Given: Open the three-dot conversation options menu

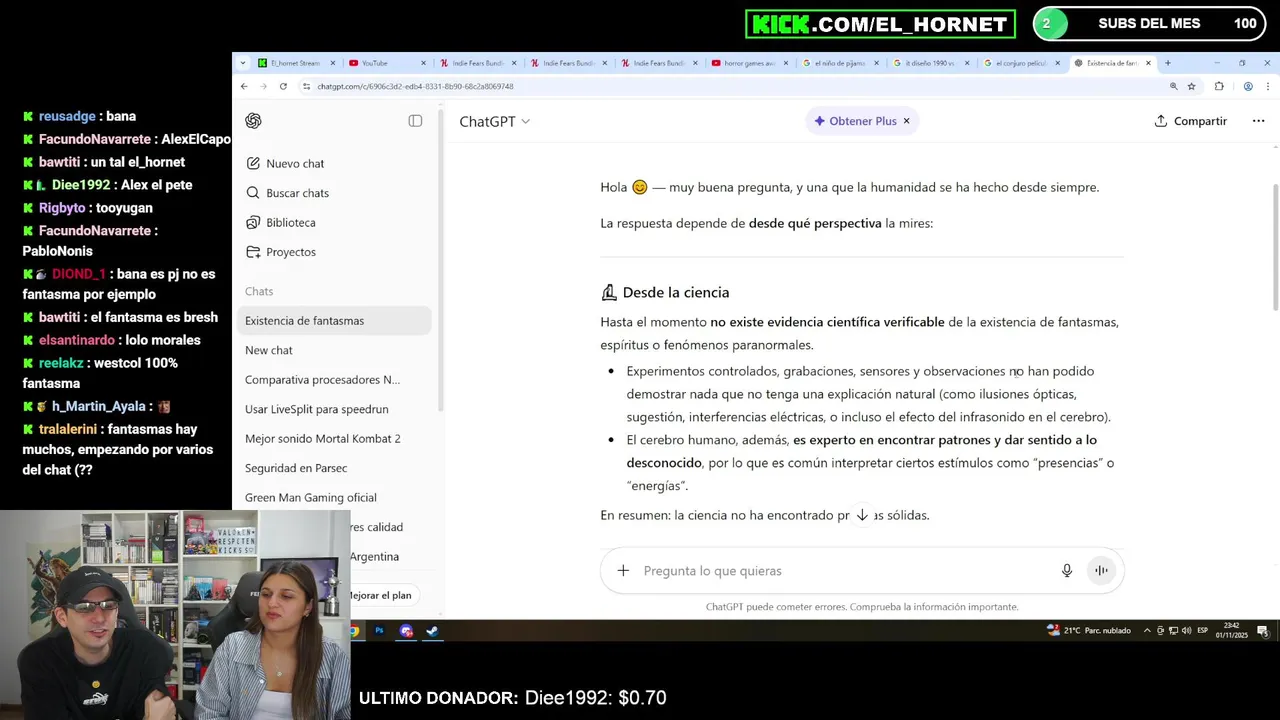Looking at the screenshot, I should (x=1258, y=121).
